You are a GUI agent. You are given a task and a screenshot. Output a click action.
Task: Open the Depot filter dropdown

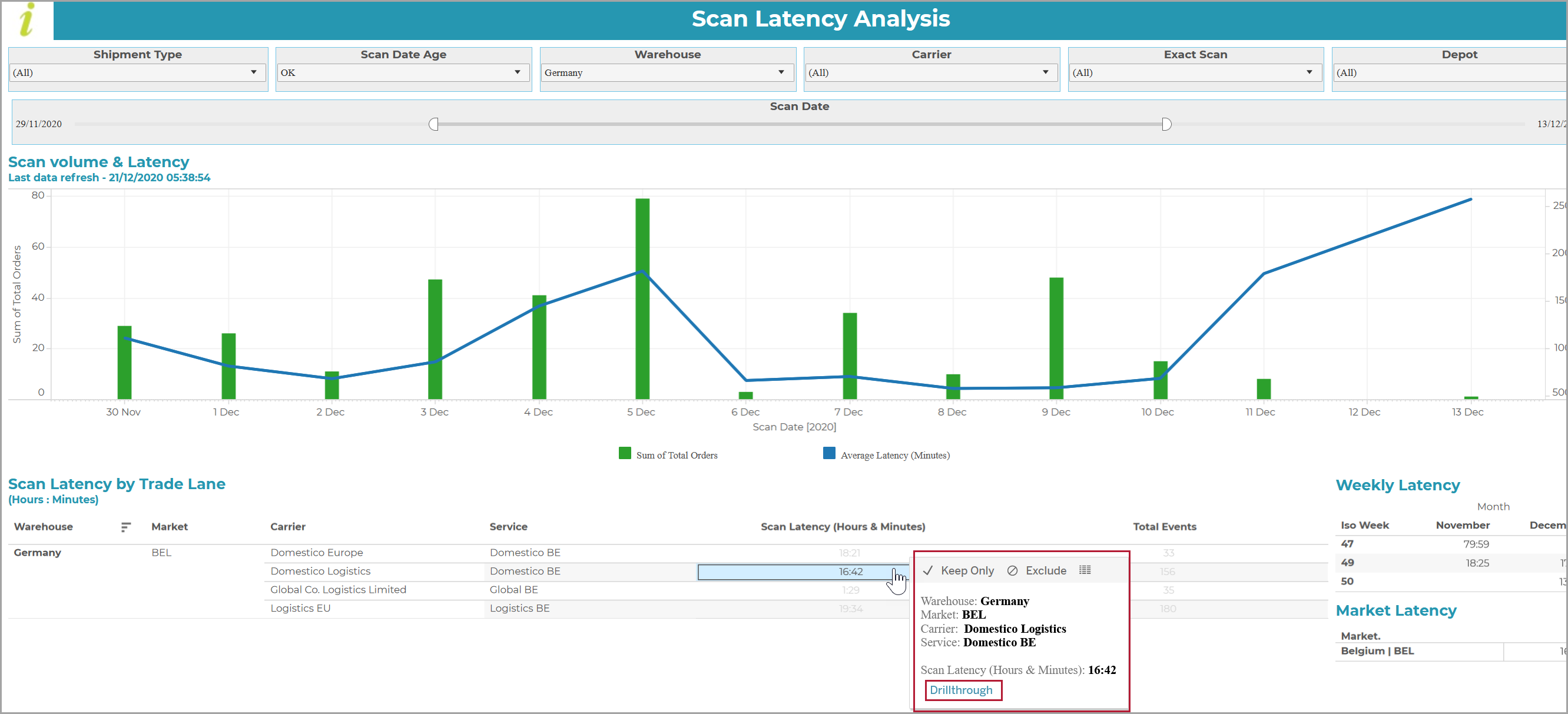pyautogui.click(x=1450, y=72)
